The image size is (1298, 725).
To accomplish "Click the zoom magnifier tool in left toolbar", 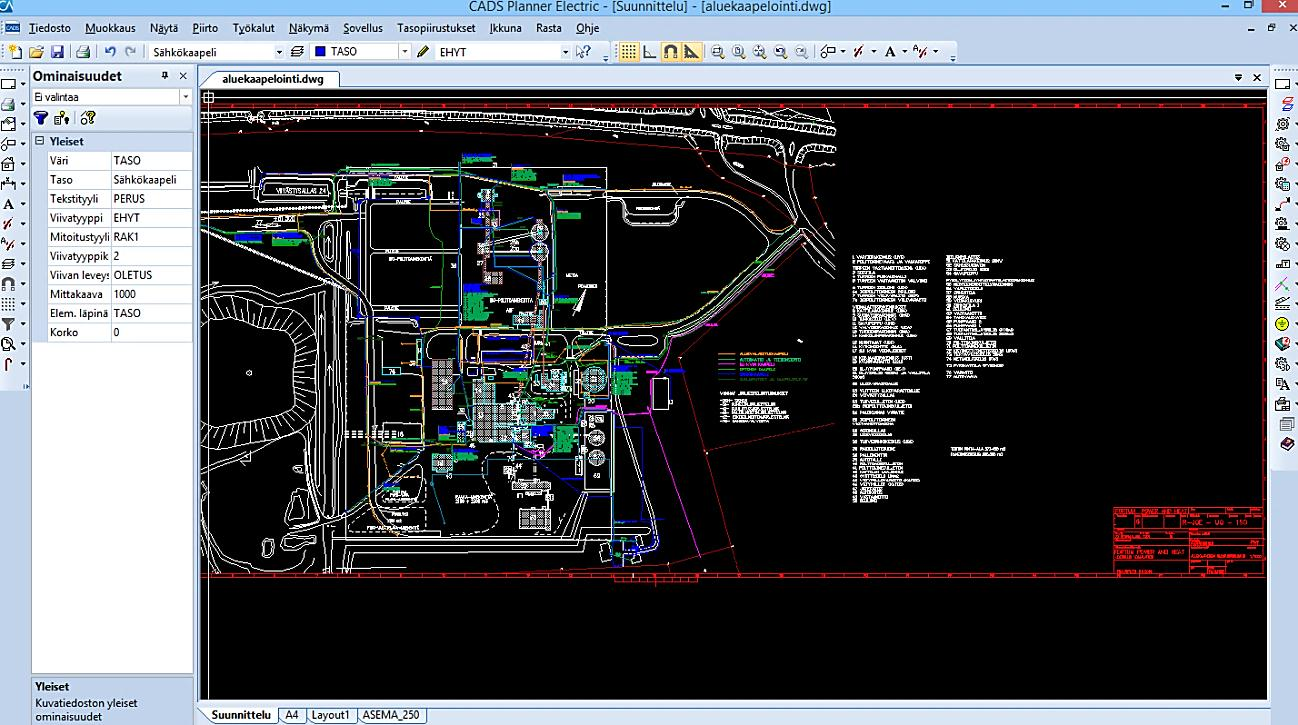I will pyautogui.click(x=9, y=344).
